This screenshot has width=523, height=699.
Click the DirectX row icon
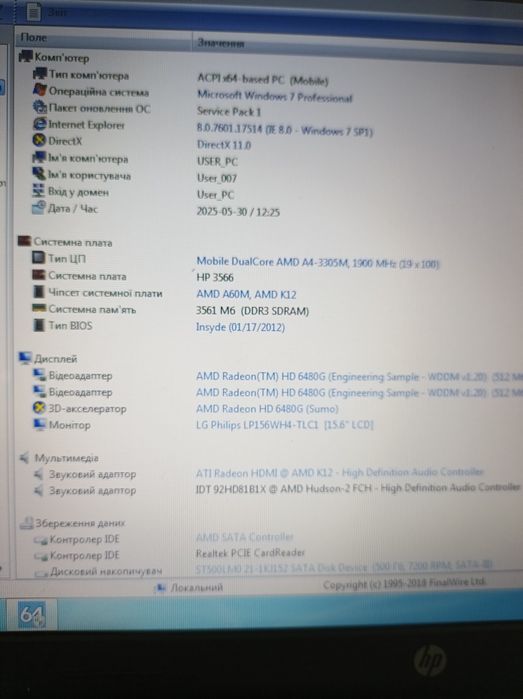point(39,140)
